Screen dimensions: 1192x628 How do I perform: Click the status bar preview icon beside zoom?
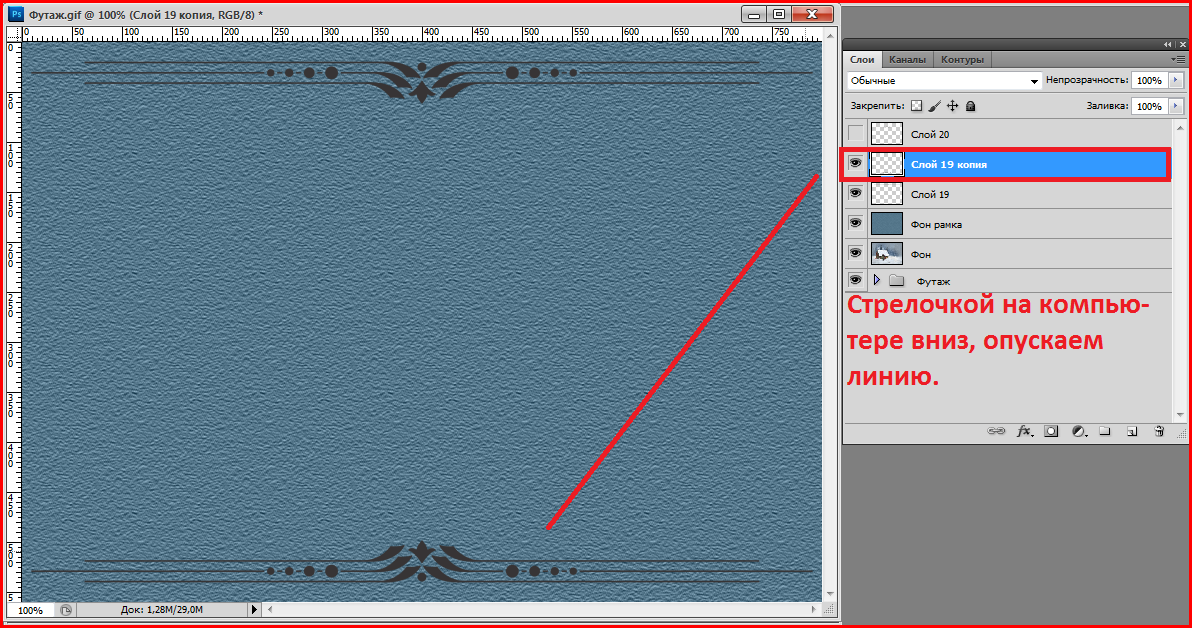click(66, 610)
